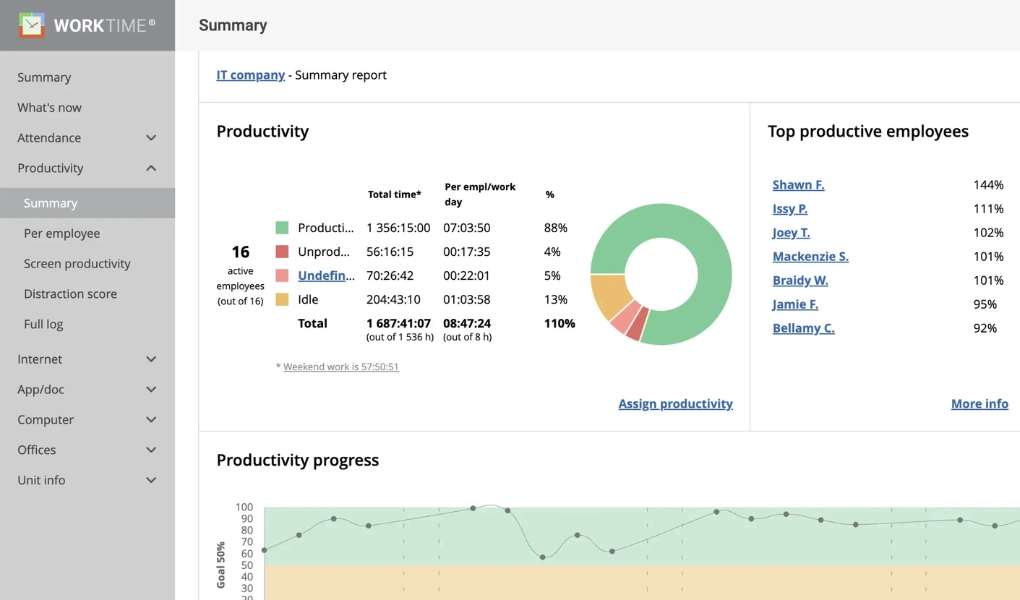Open the Assign productivity link
Image resolution: width=1020 pixels, height=600 pixels.
(x=675, y=404)
